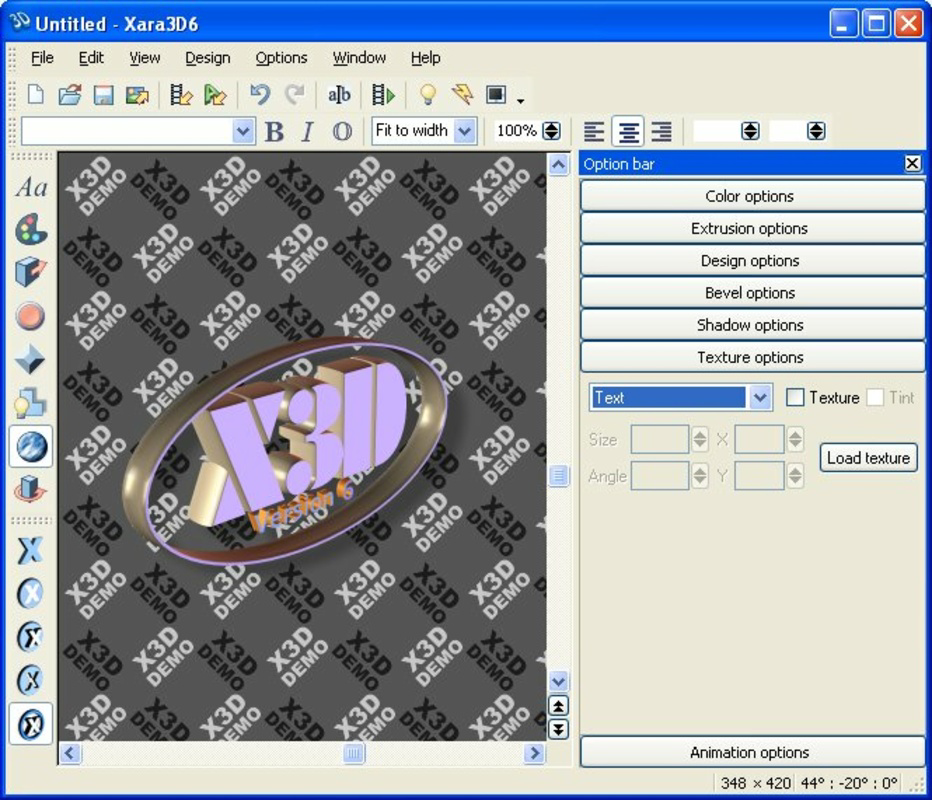The width and height of the screenshot is (932, 800).
Task: Click the disabled Tint checkbox
Action: (875, 397)
